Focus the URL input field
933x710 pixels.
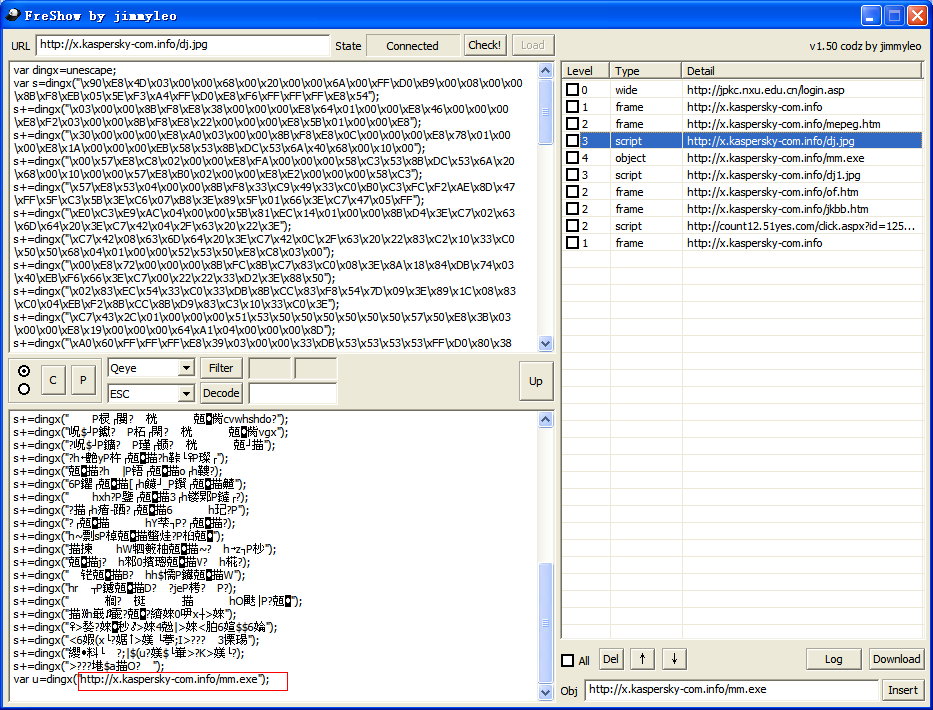(x=183, y=45)
